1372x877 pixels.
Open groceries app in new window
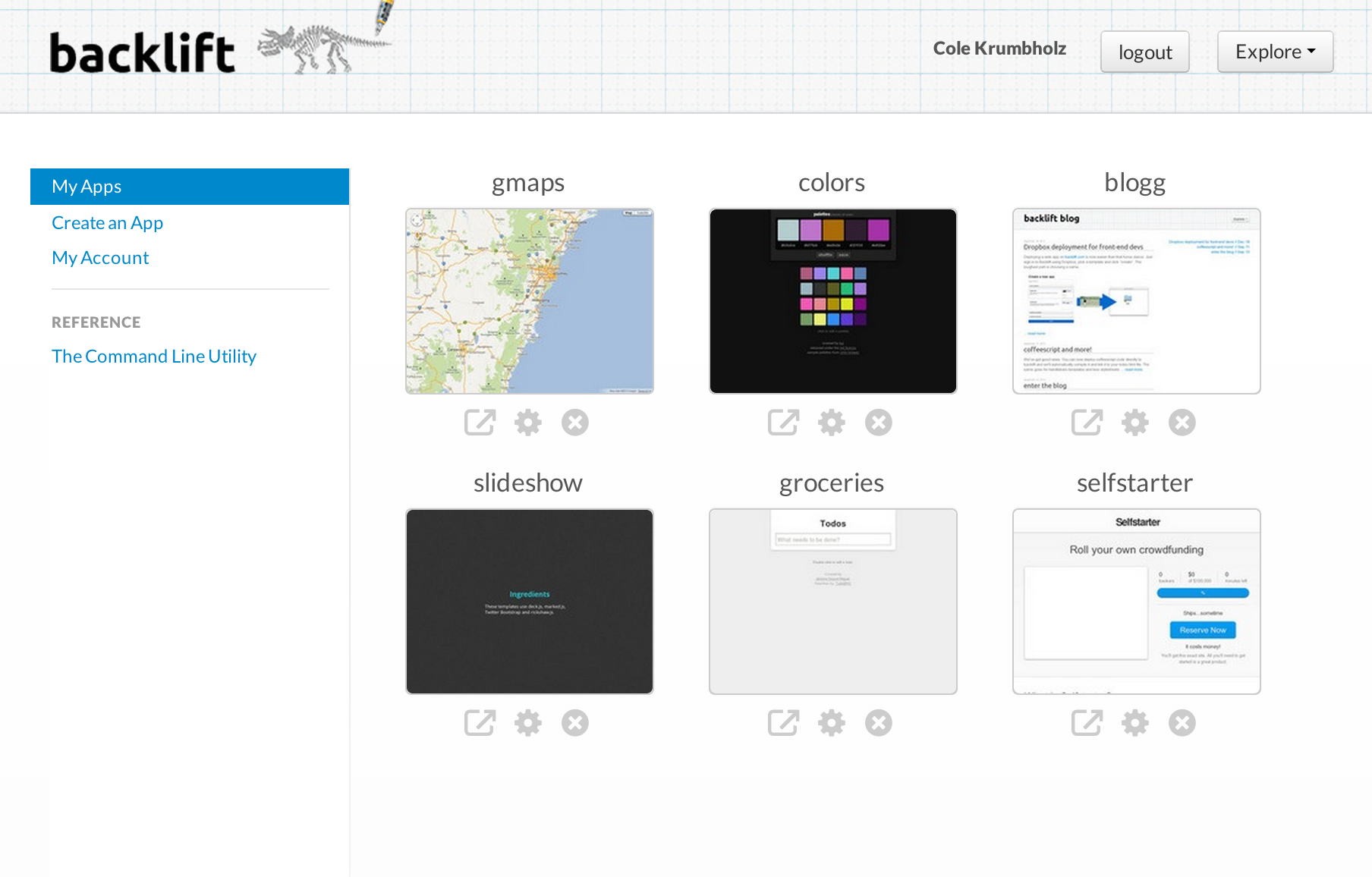(x=783, y=722)
